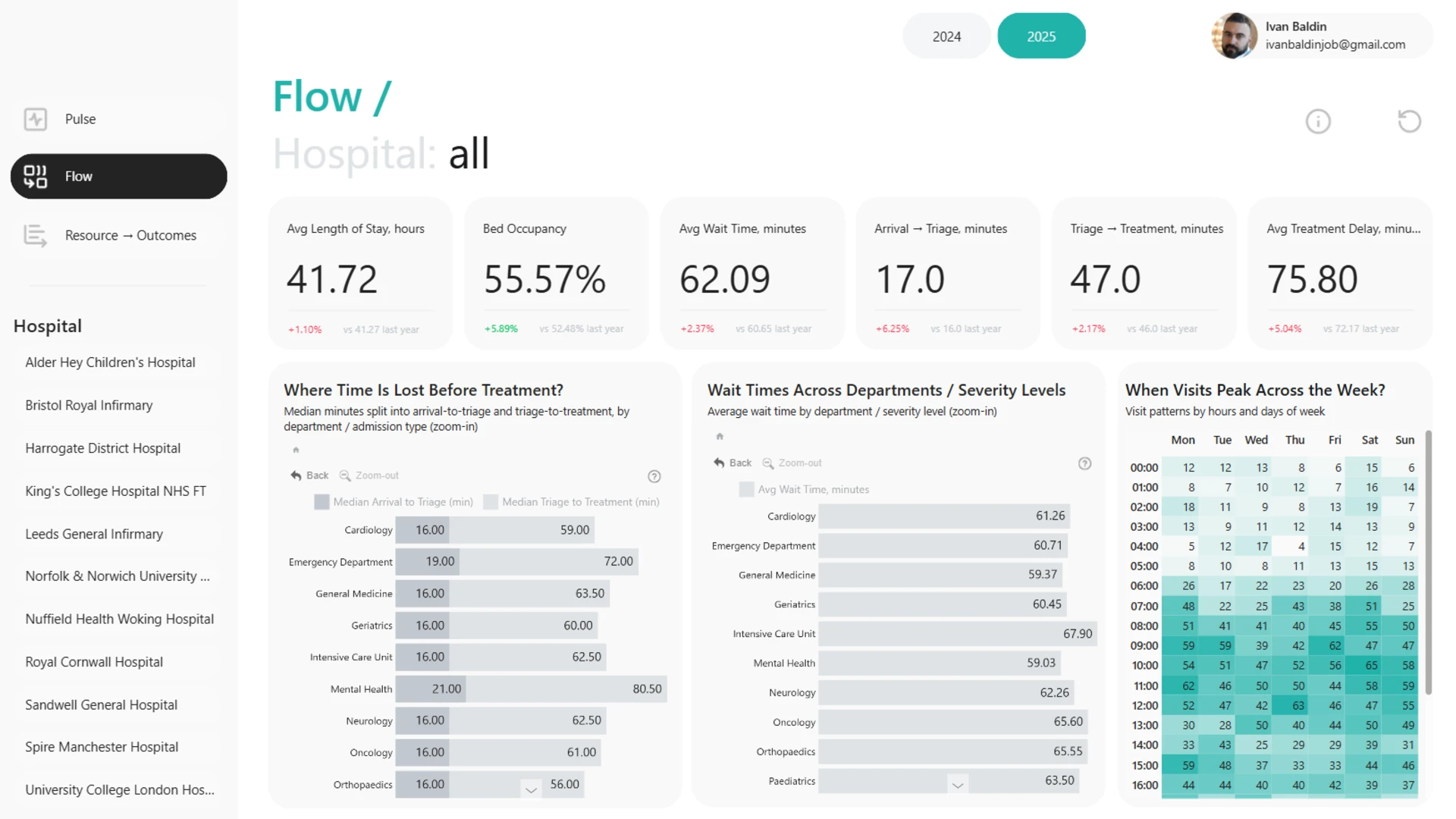Toggle the Median Arrival to Triage legend box
This screenshot has width=1456, height=819.
coord(322,502)
